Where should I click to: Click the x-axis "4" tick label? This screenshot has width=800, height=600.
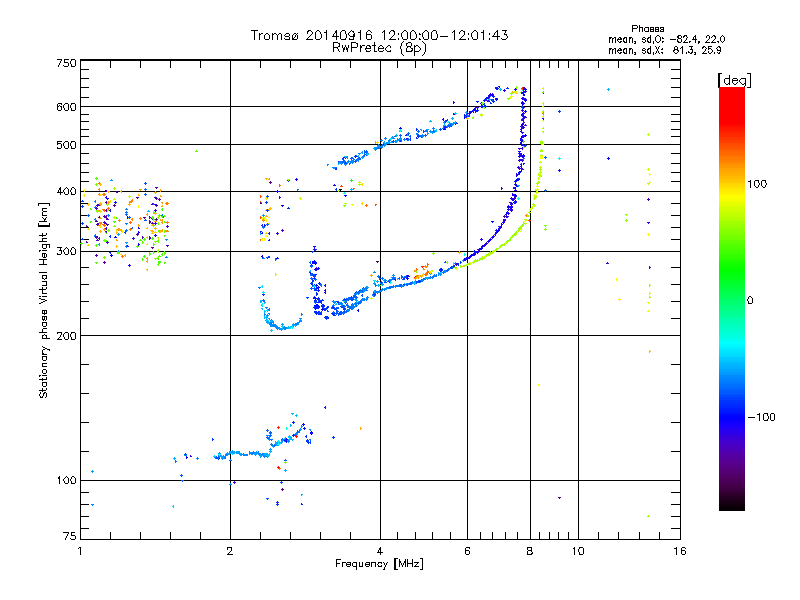point(380,551)
